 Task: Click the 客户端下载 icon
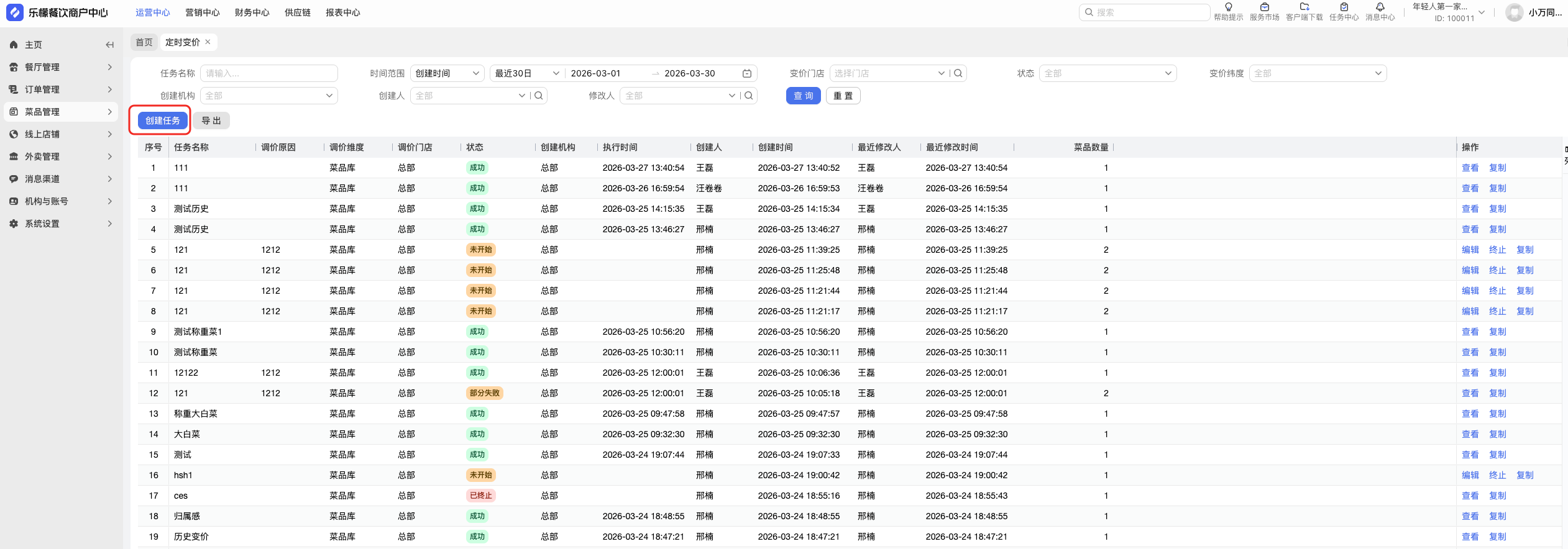click(1304, 7)
